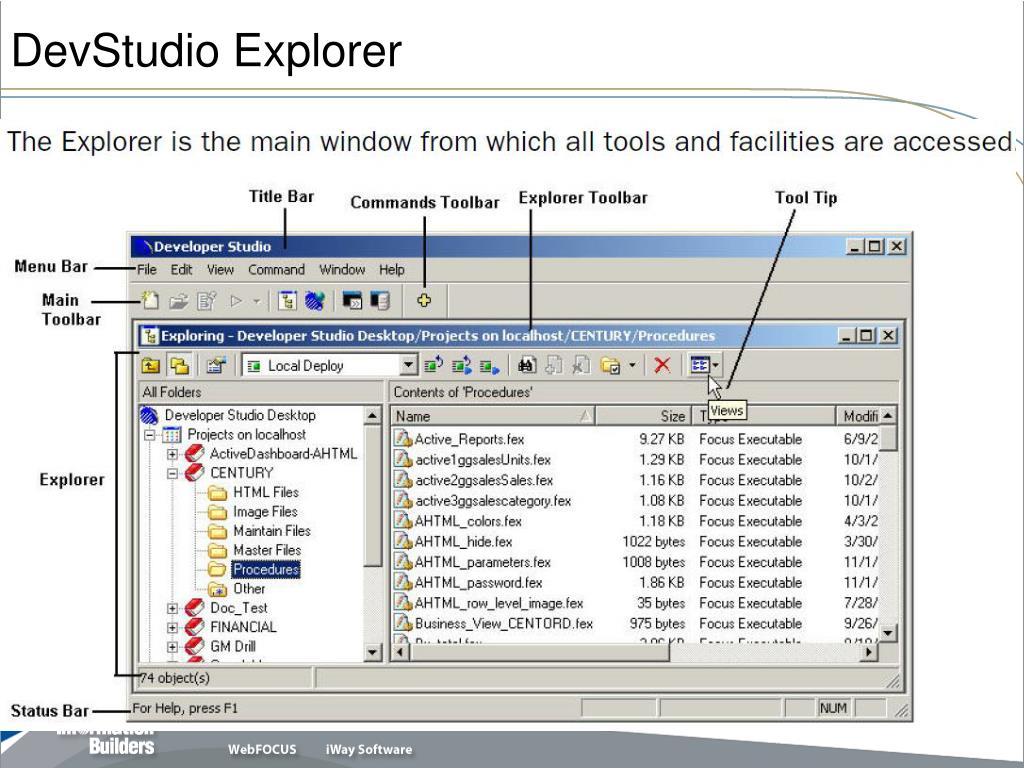Open the File menu

pyautogui.click(x=146, y=269)
